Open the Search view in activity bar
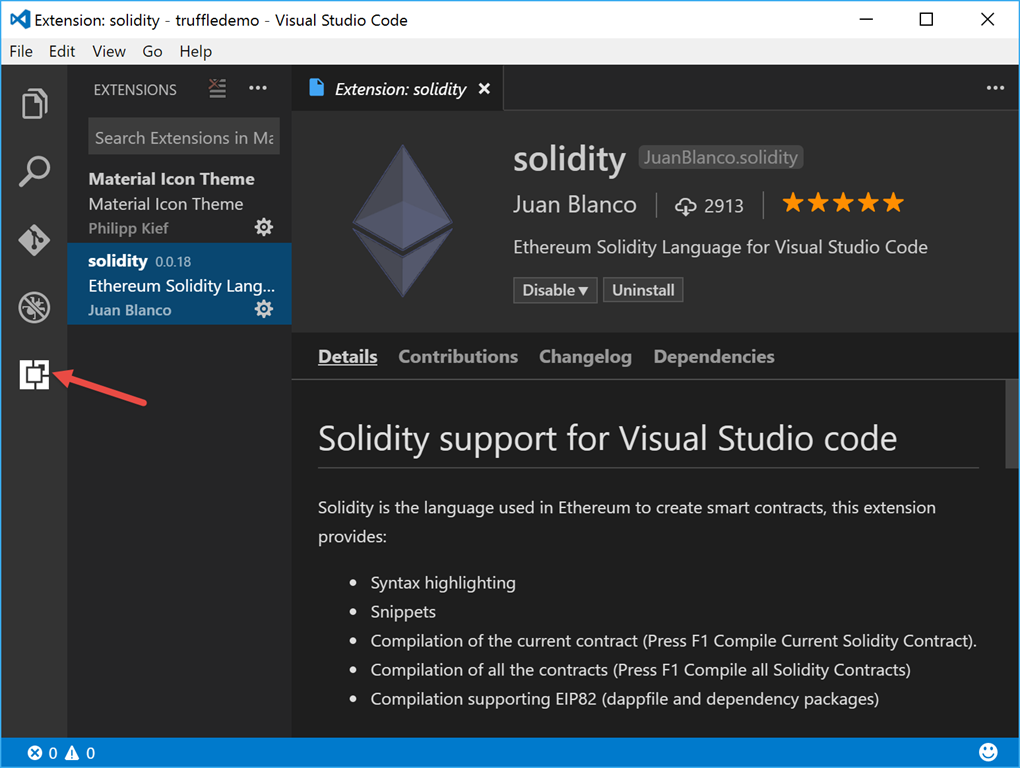Viewport: 1020px width, 768px height. (x=34, y=172)
